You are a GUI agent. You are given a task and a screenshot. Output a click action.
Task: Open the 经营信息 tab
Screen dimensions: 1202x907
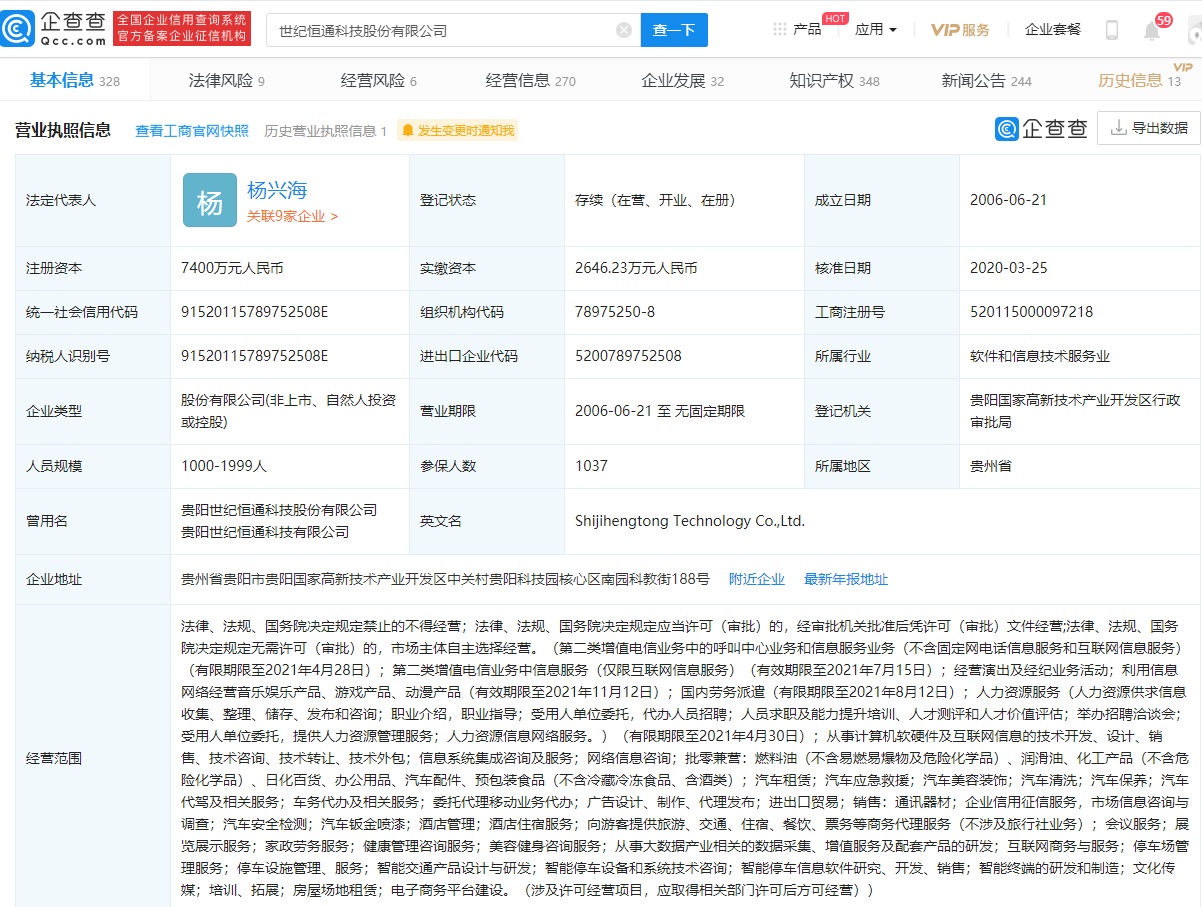(530, 81)
